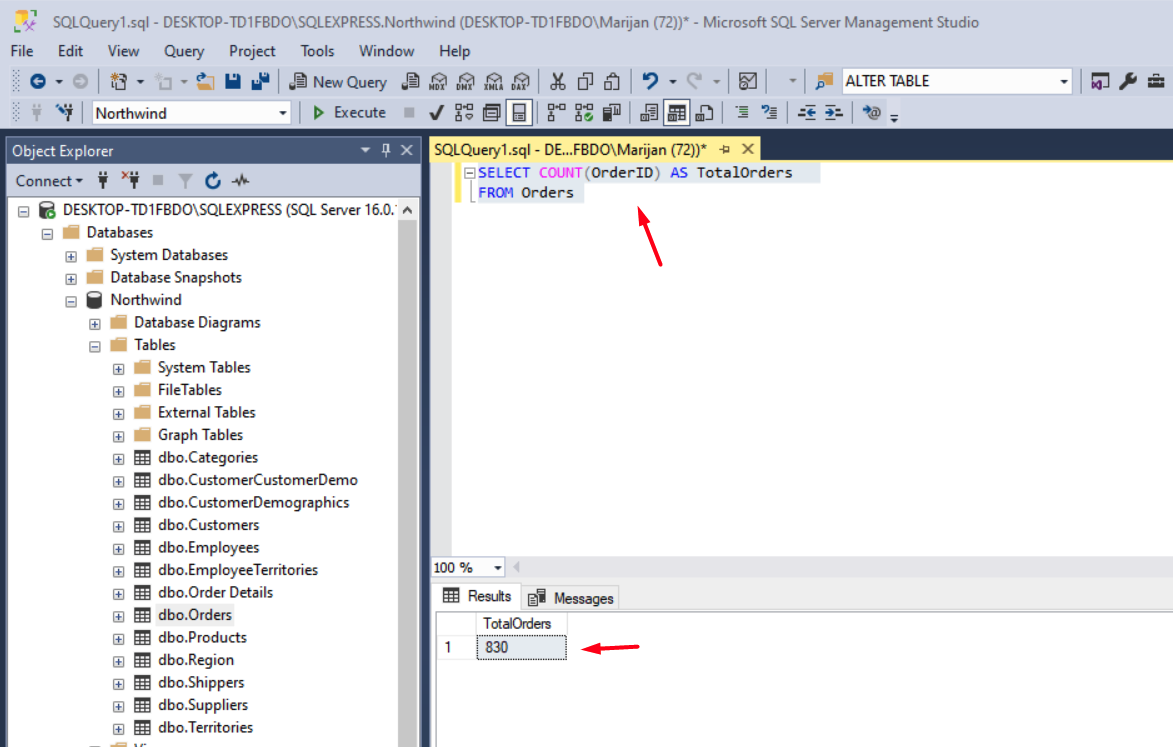This screenshot has height=747, width=1173.
Task: Expand the System Databases node
Action: [71, 256]
